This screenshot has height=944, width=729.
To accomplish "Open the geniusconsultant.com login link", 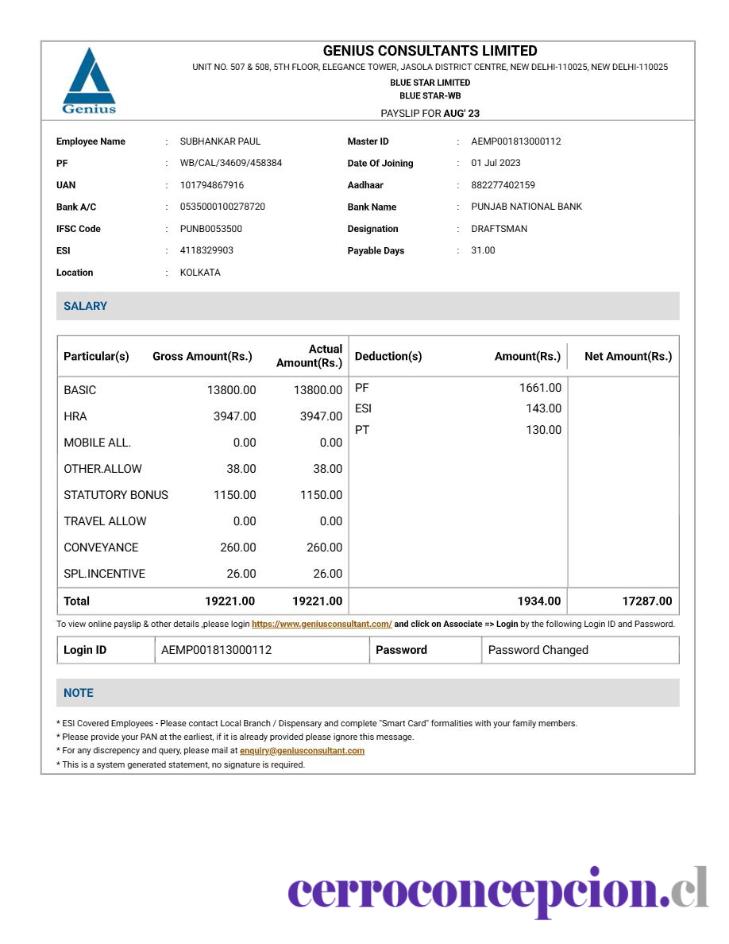I will tap(321, 624).
